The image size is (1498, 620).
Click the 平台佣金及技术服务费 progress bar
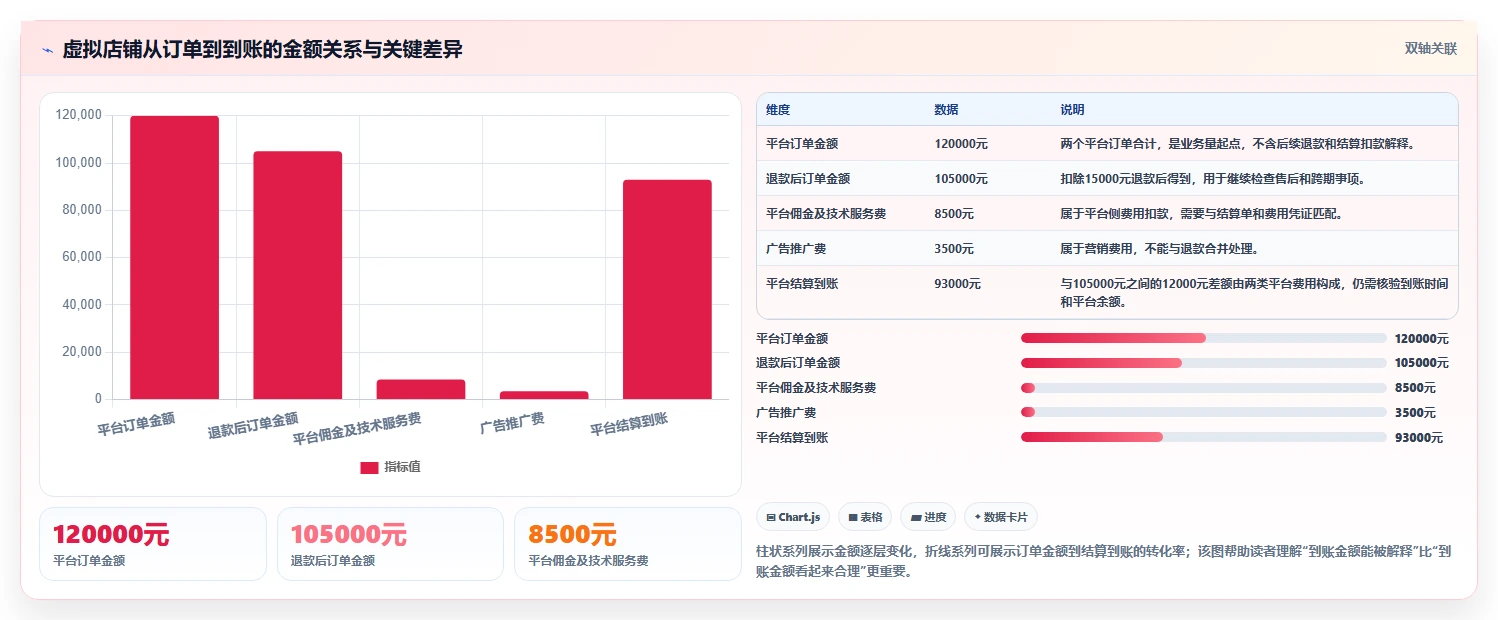[x=1204, y=387]
